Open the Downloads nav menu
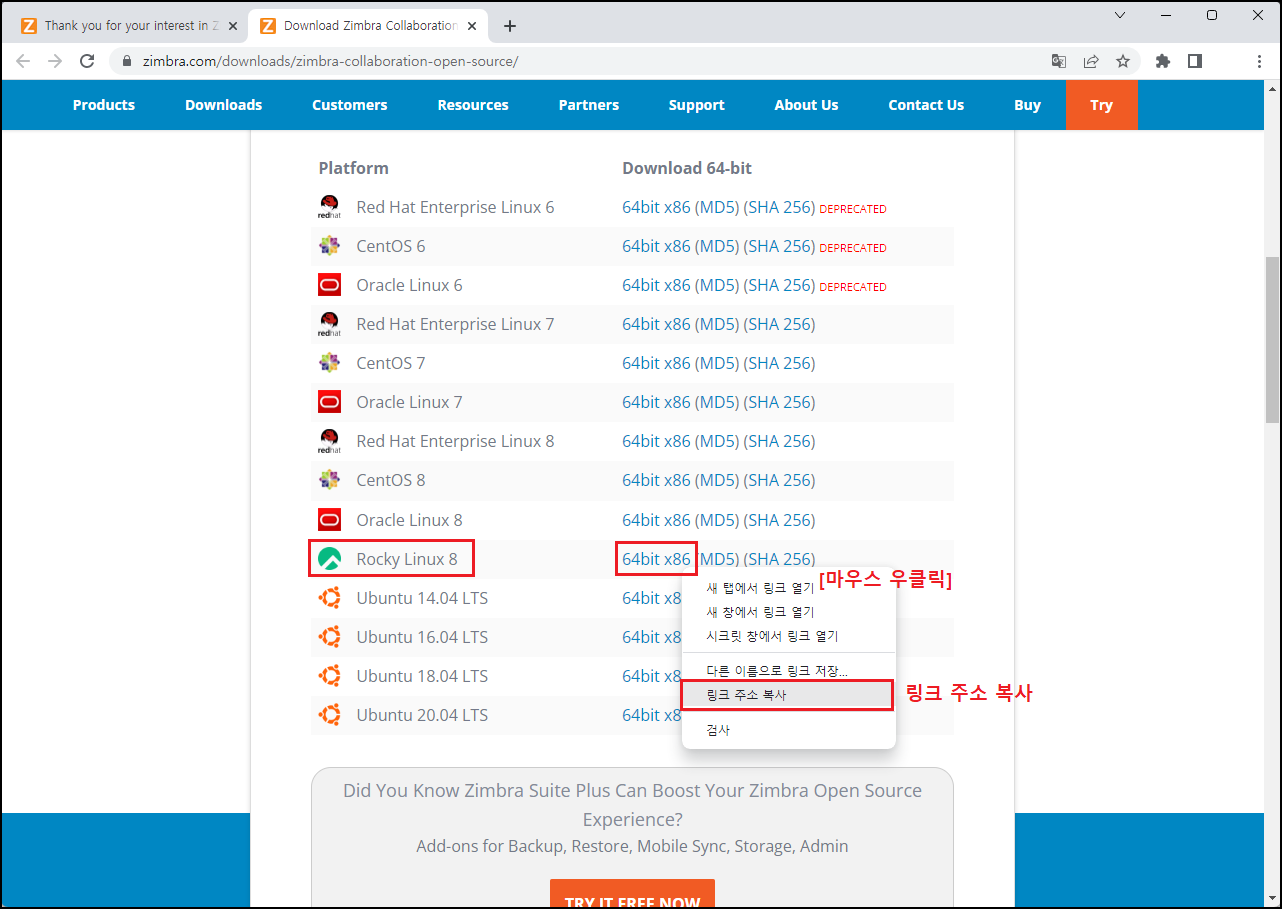The width and height of the screenshot is (1282, 909). click(x=223, y=105)
